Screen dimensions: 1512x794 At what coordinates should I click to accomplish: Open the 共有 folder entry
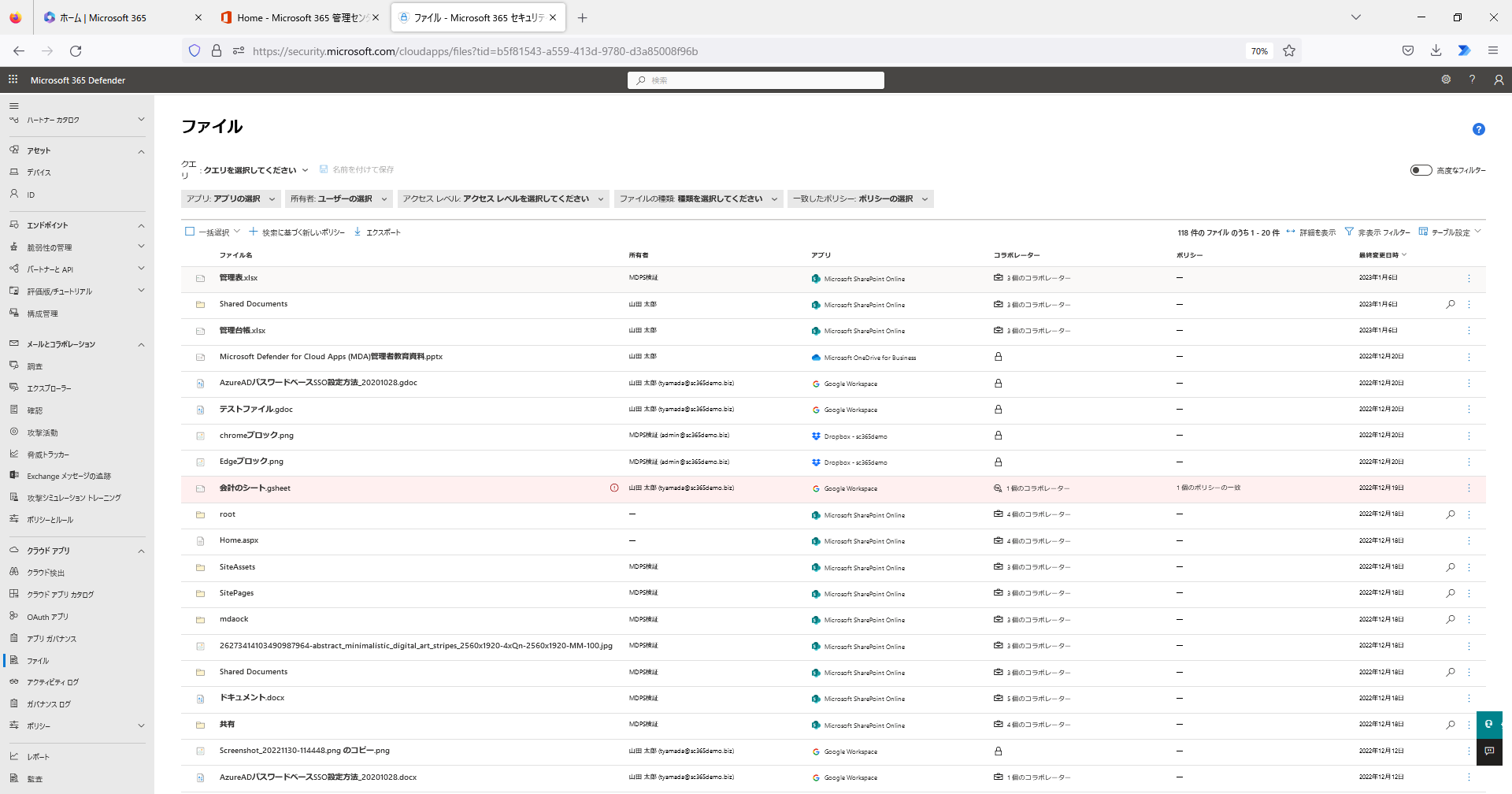tap(227, 724)
